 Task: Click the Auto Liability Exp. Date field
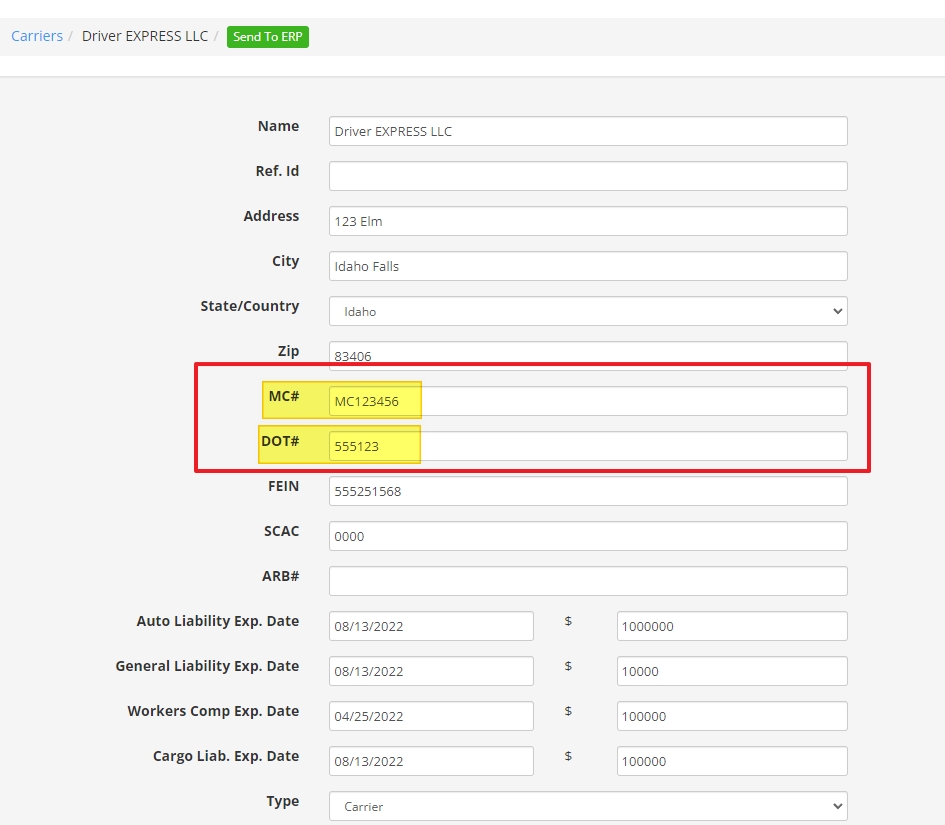[x=431, y=626]
